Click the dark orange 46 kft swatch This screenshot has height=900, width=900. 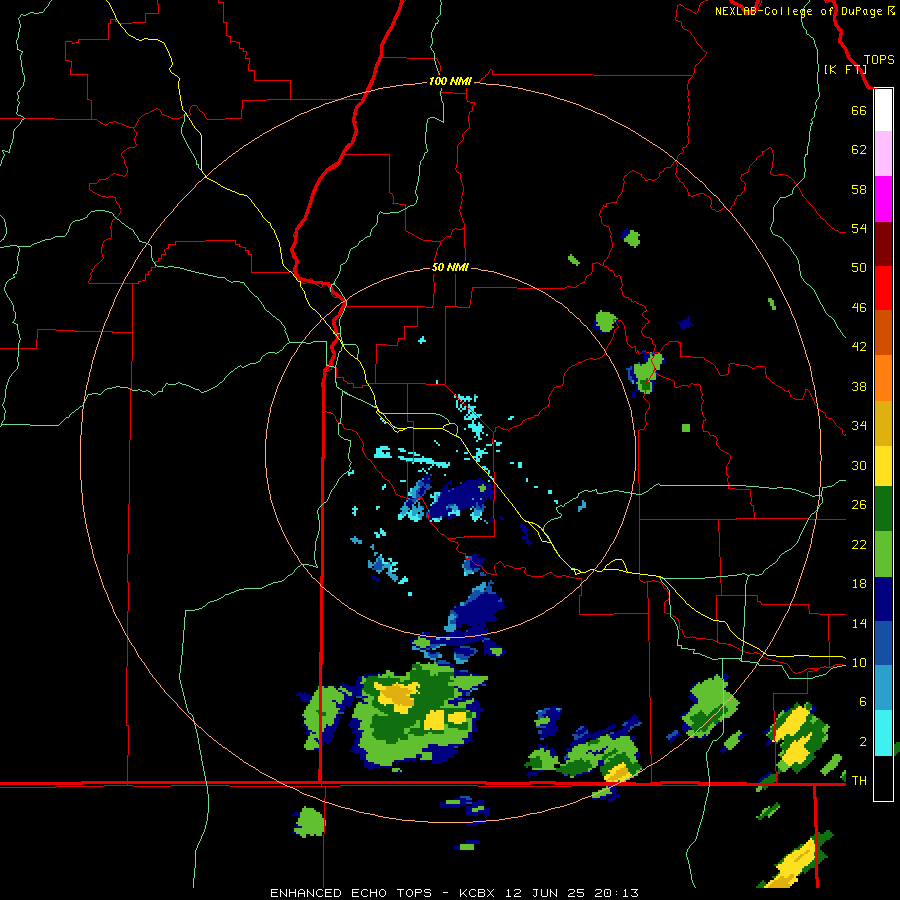(x=883, y=332)
